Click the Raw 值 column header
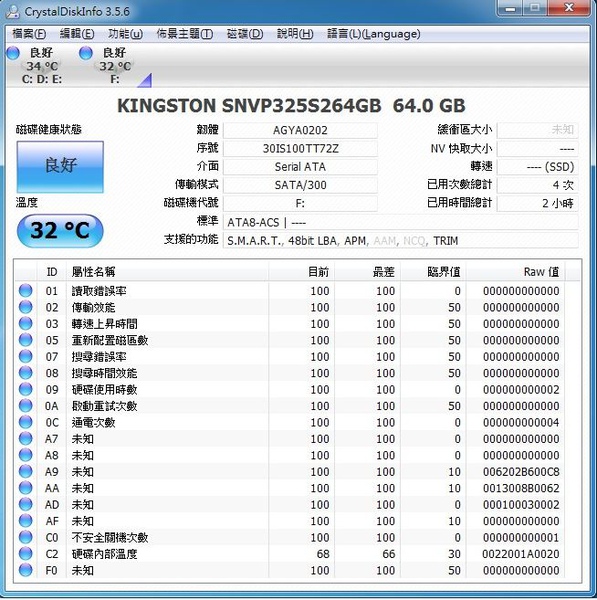The width and height of the screenshot is (597, 600). [515, 272]
